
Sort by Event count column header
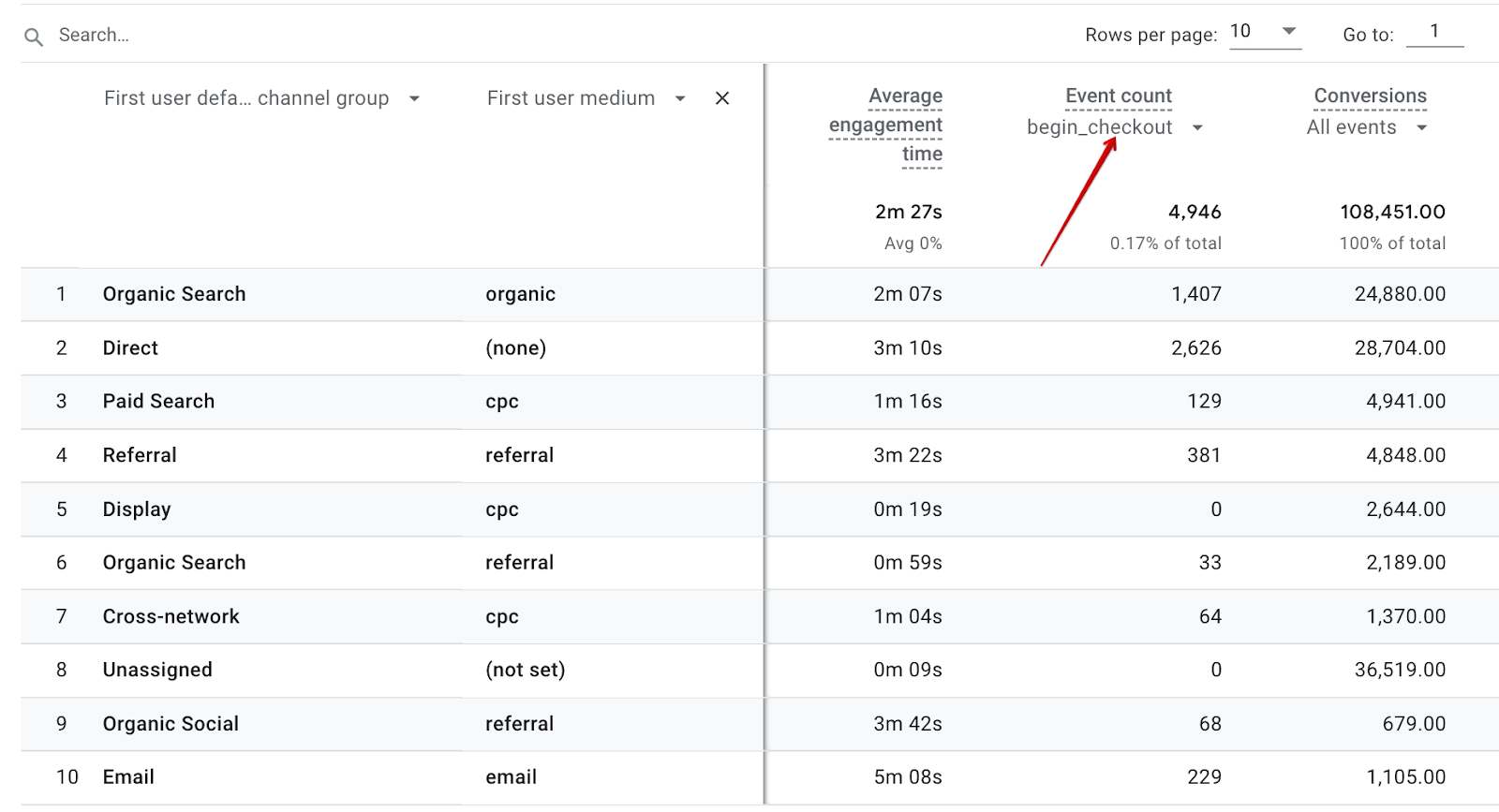[1119, 96]
